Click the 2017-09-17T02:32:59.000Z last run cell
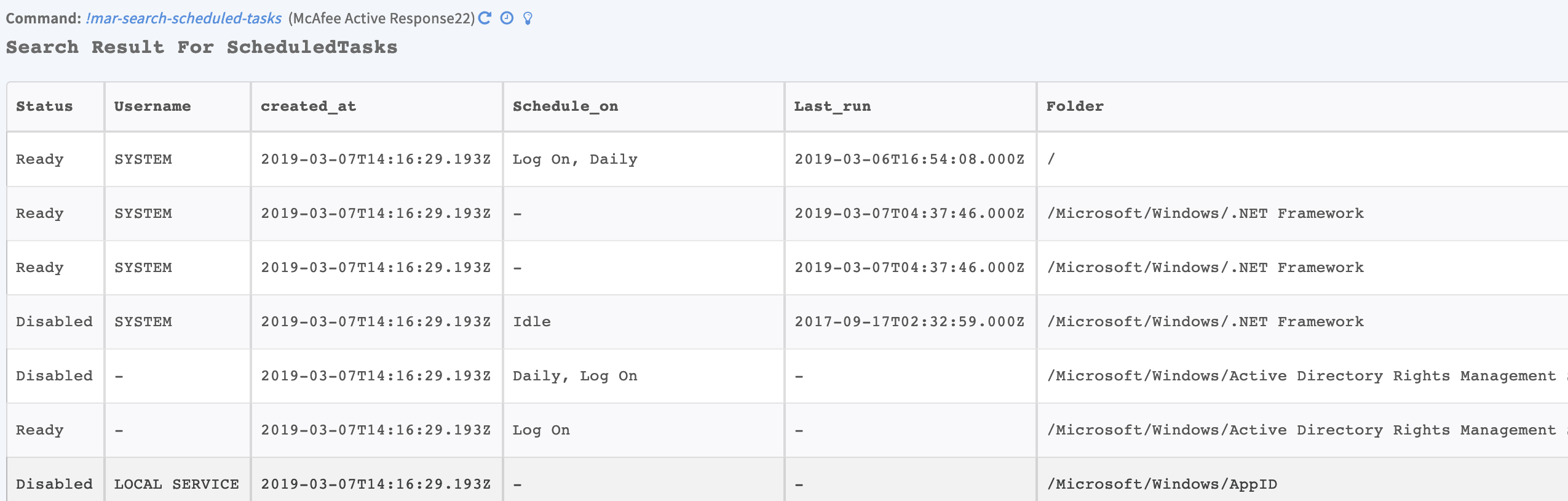1568x501 pixels. (x=909, y=322)
